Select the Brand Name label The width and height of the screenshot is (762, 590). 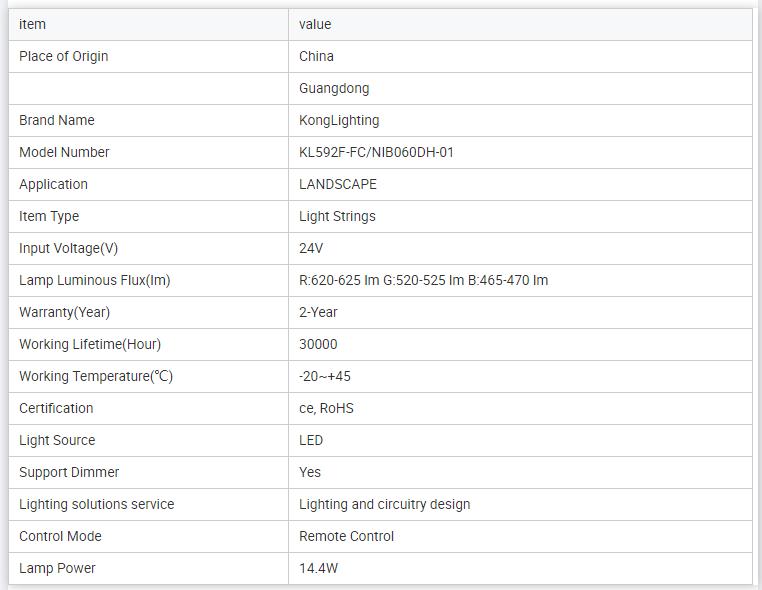(57, 120)
